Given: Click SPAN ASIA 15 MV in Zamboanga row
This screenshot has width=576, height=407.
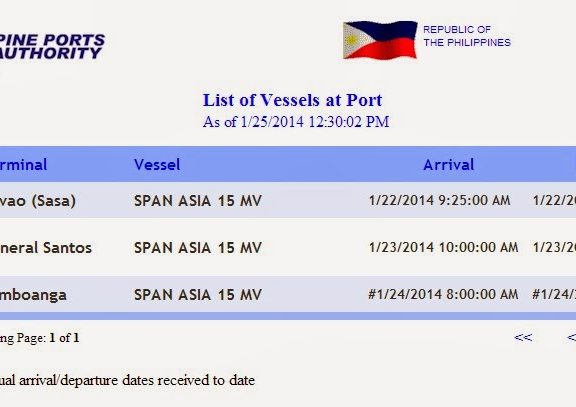Looking at the screenshot, I should pyautogui.click(x=198, y=295).
